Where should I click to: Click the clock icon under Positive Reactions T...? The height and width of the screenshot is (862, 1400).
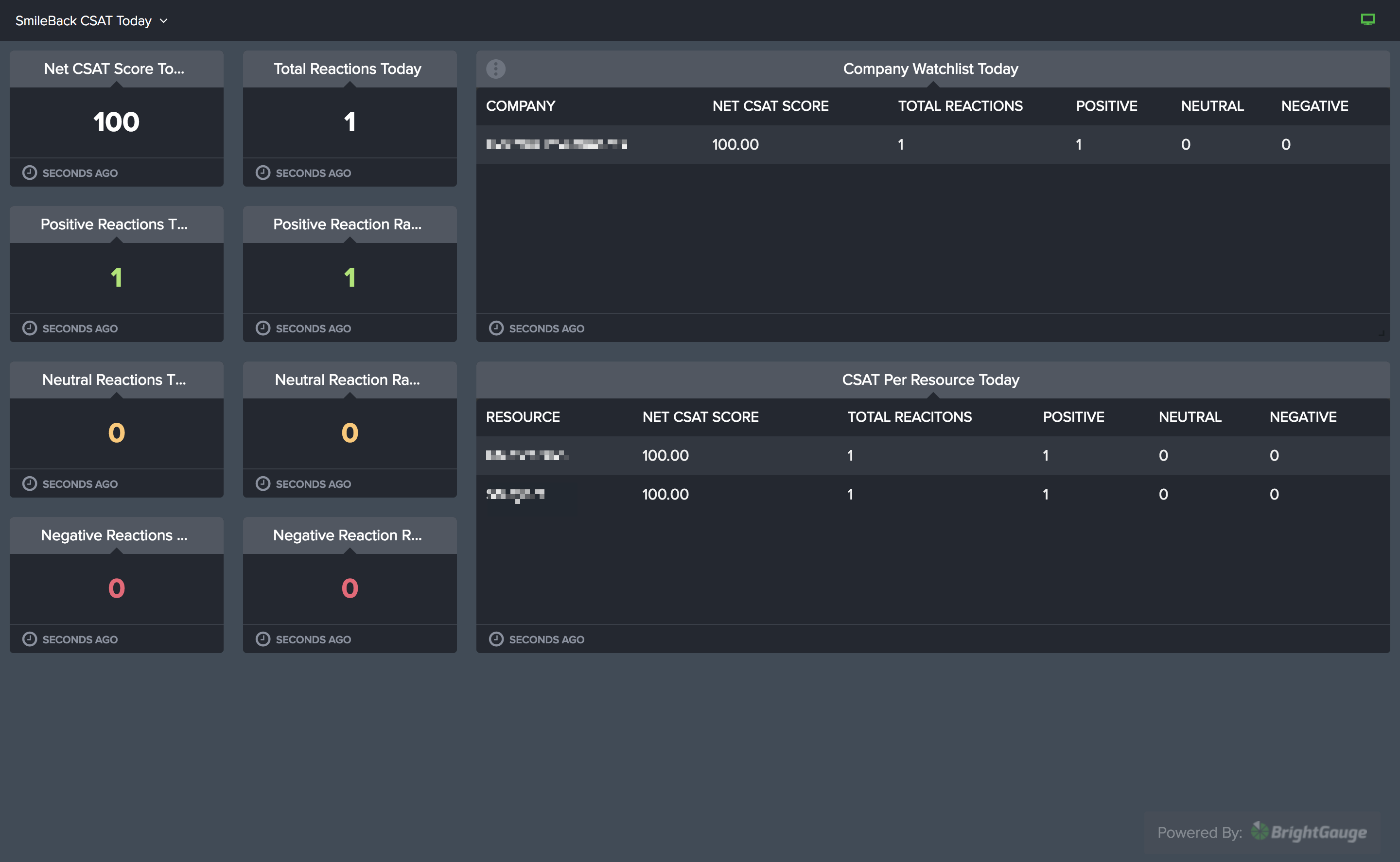30,328
